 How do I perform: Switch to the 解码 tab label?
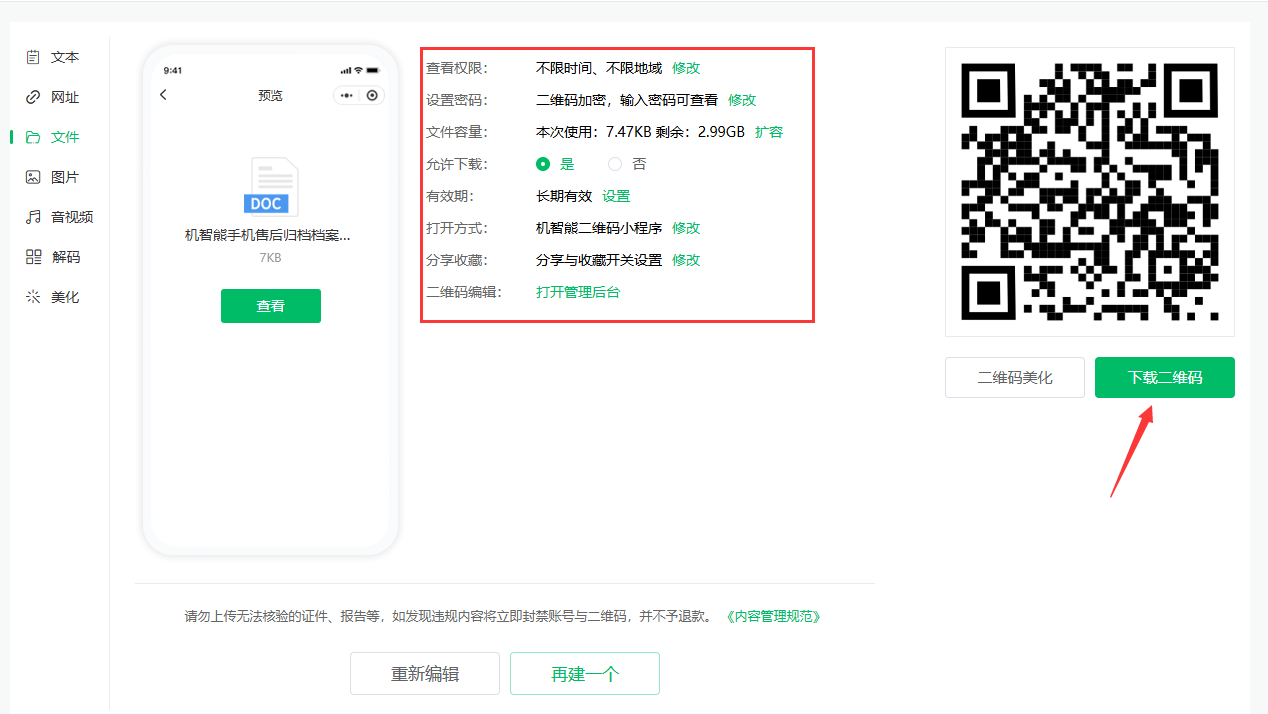(65, 257)
